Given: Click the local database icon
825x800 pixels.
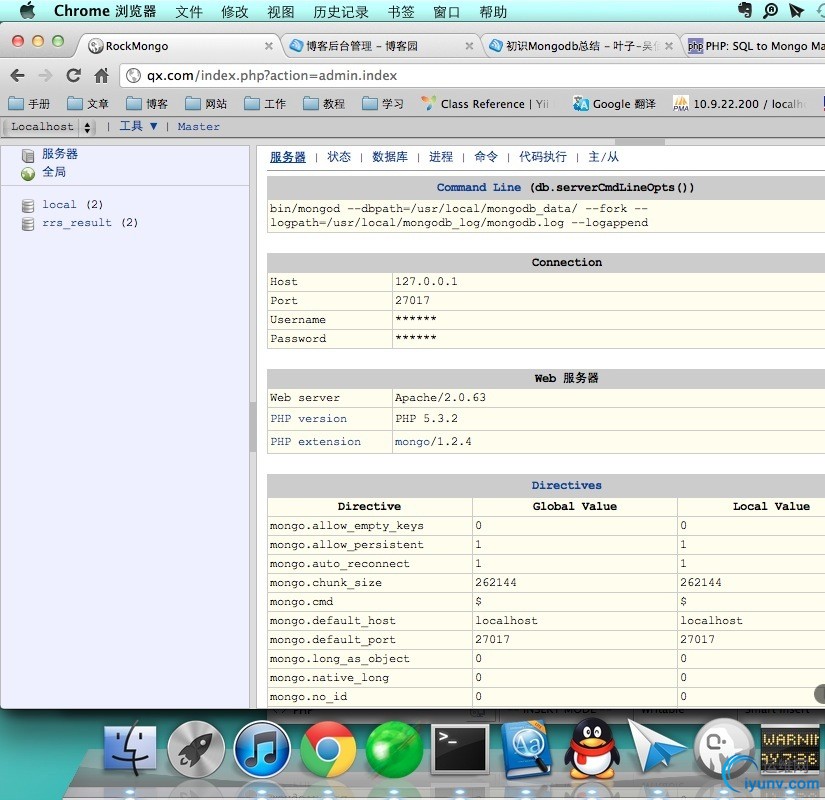Looking at the screenshot, I should (28, 205).
